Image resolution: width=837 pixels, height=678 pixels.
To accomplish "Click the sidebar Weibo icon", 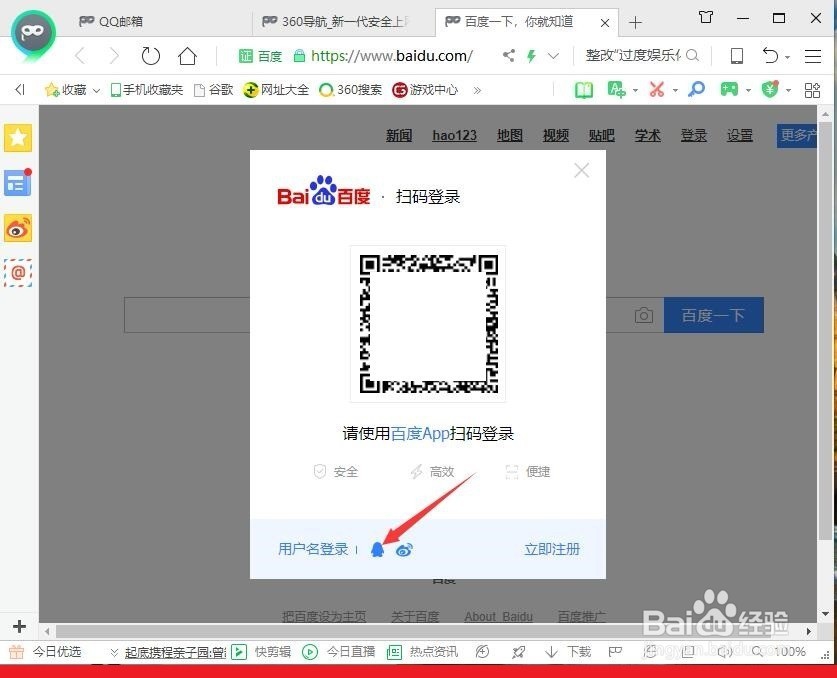I will (18, 228).
